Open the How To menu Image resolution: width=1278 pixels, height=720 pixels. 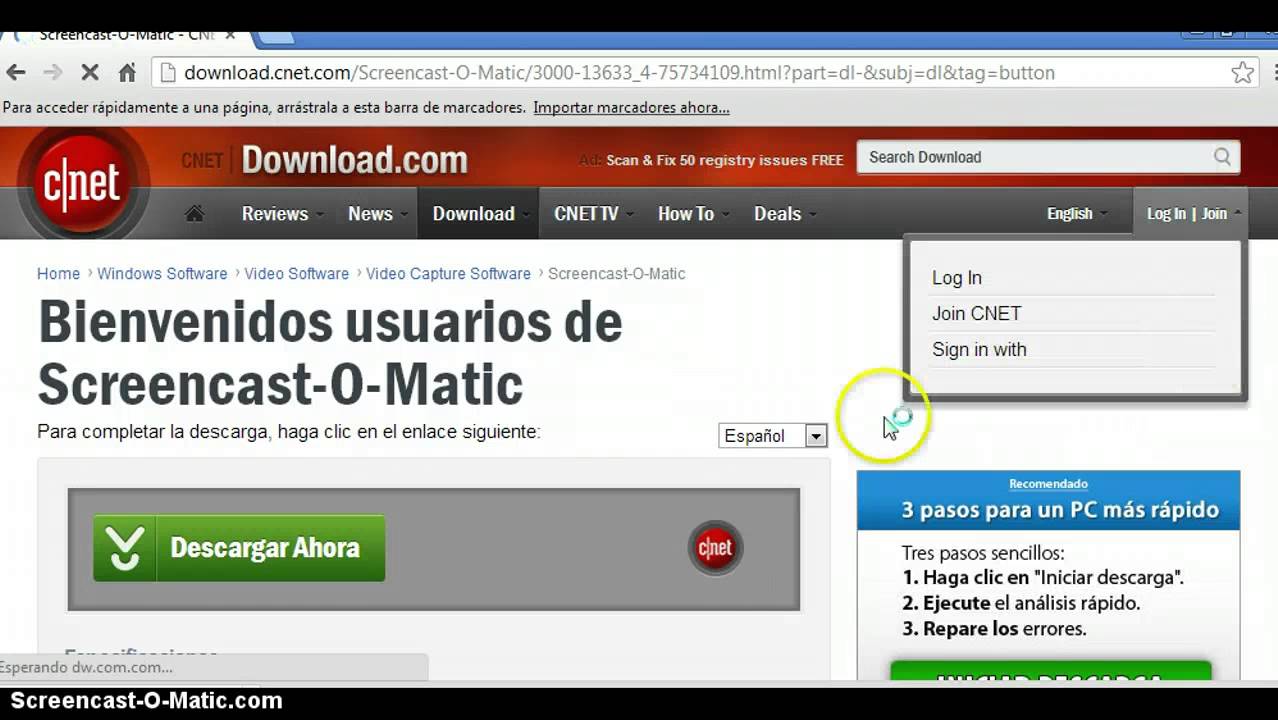pos(693,213)
